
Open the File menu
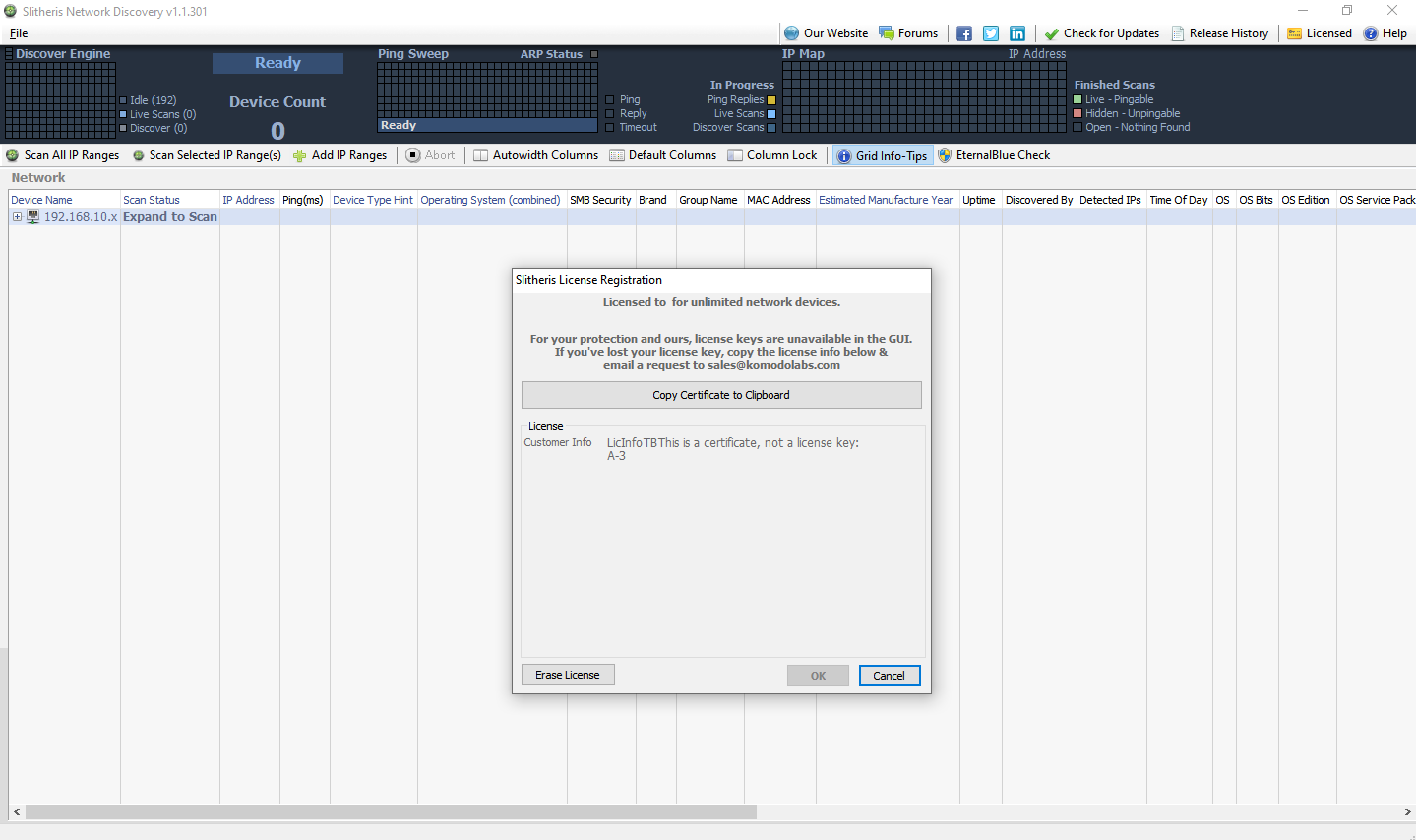pos(19,33)
